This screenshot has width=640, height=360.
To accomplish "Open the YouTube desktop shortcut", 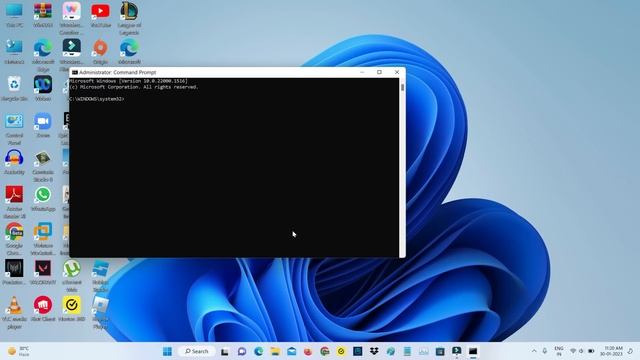I will click(100, 15).
